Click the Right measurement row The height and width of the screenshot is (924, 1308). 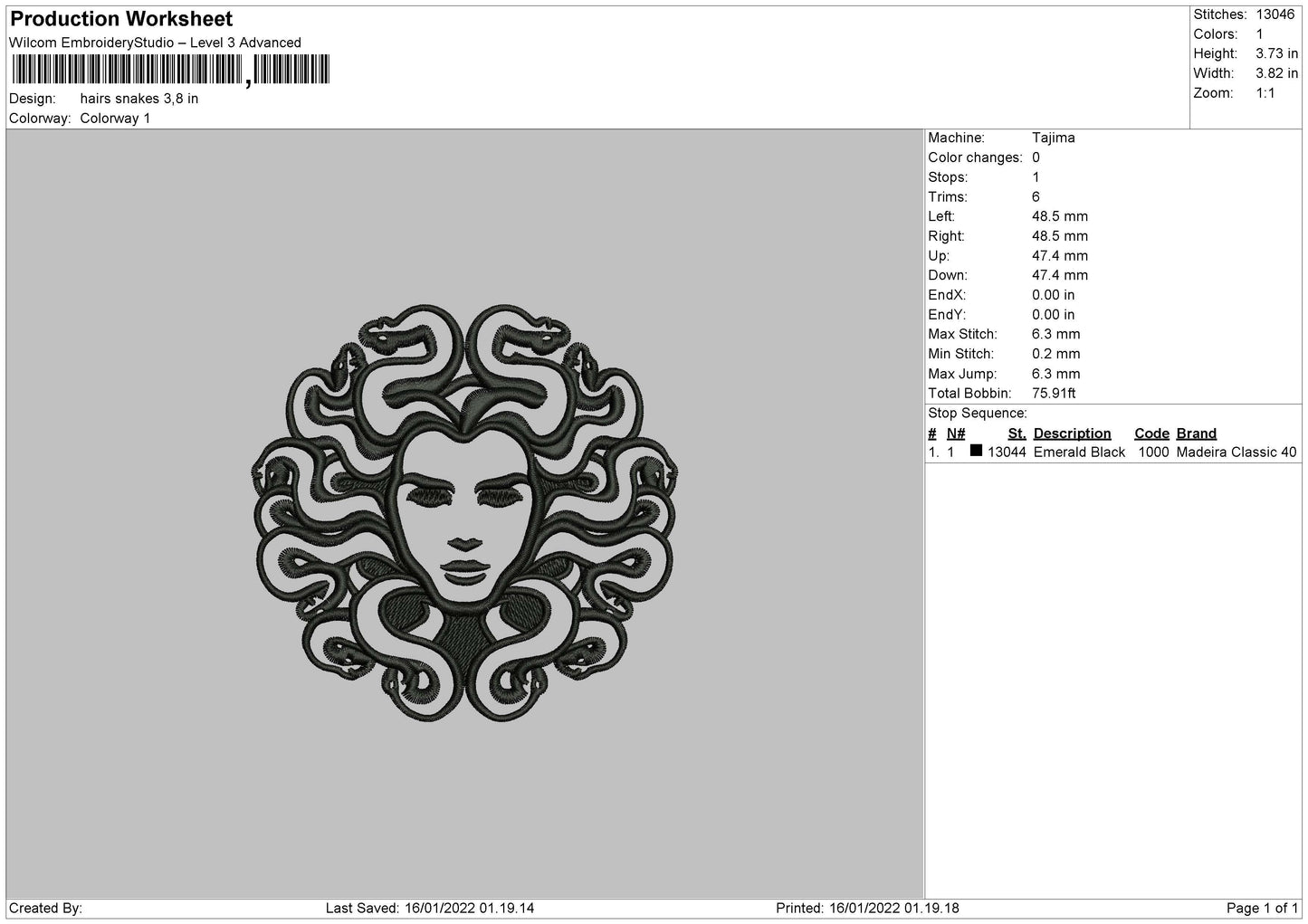[1008, 236]
